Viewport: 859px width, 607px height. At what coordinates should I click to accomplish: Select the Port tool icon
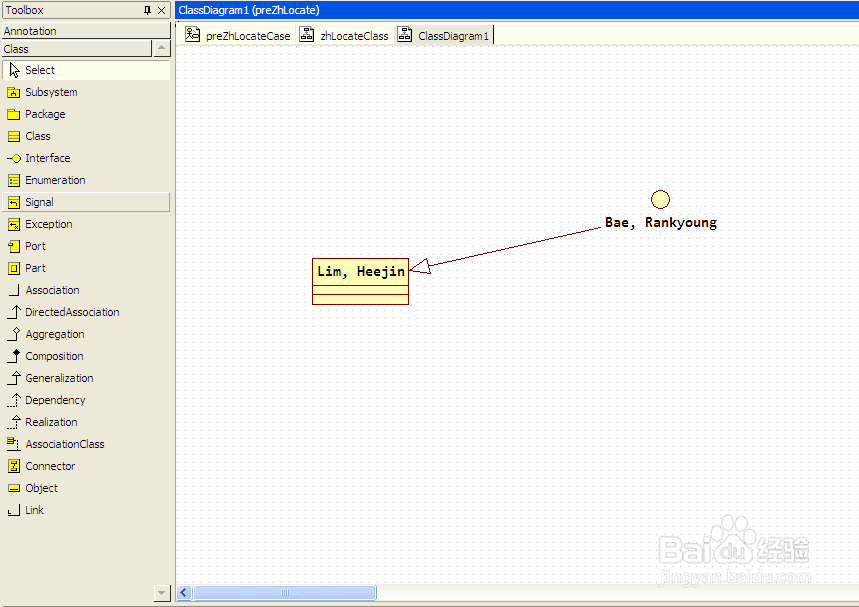tap(14, 246)
